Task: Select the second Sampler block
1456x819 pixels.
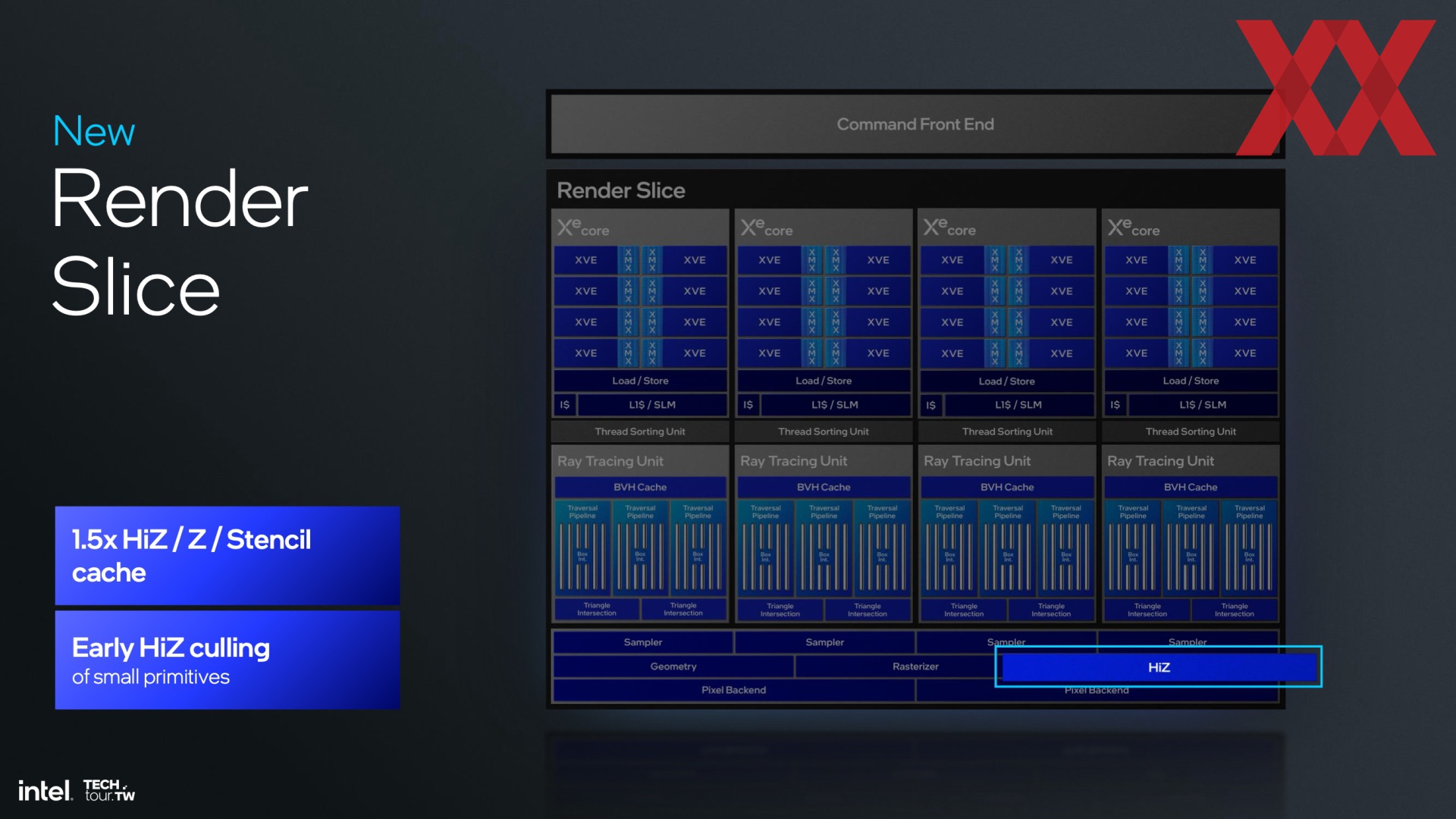Action: pyautogui.click(x=825, y=642)
